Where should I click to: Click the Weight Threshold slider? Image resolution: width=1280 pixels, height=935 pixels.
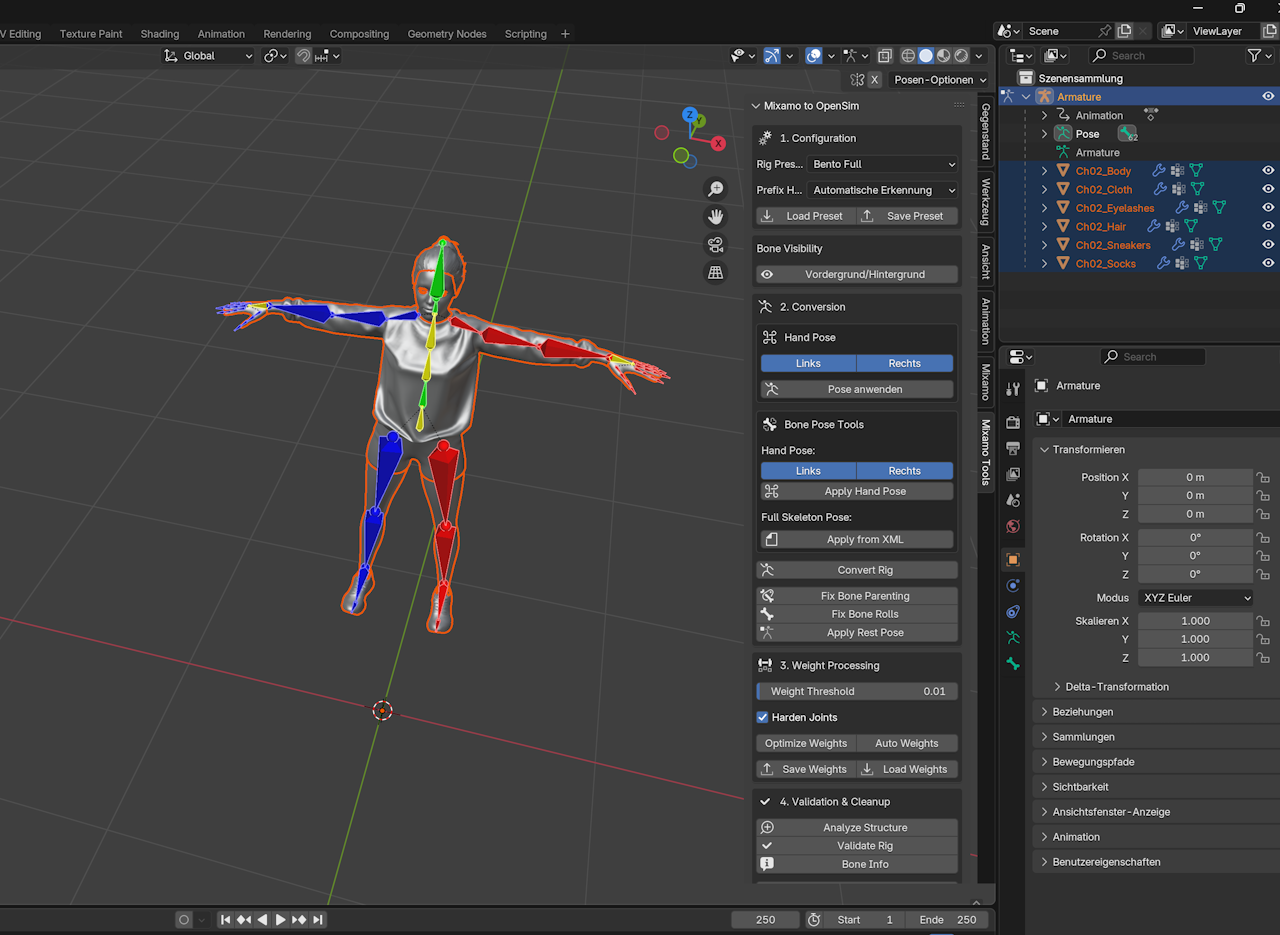pos(857,691)
